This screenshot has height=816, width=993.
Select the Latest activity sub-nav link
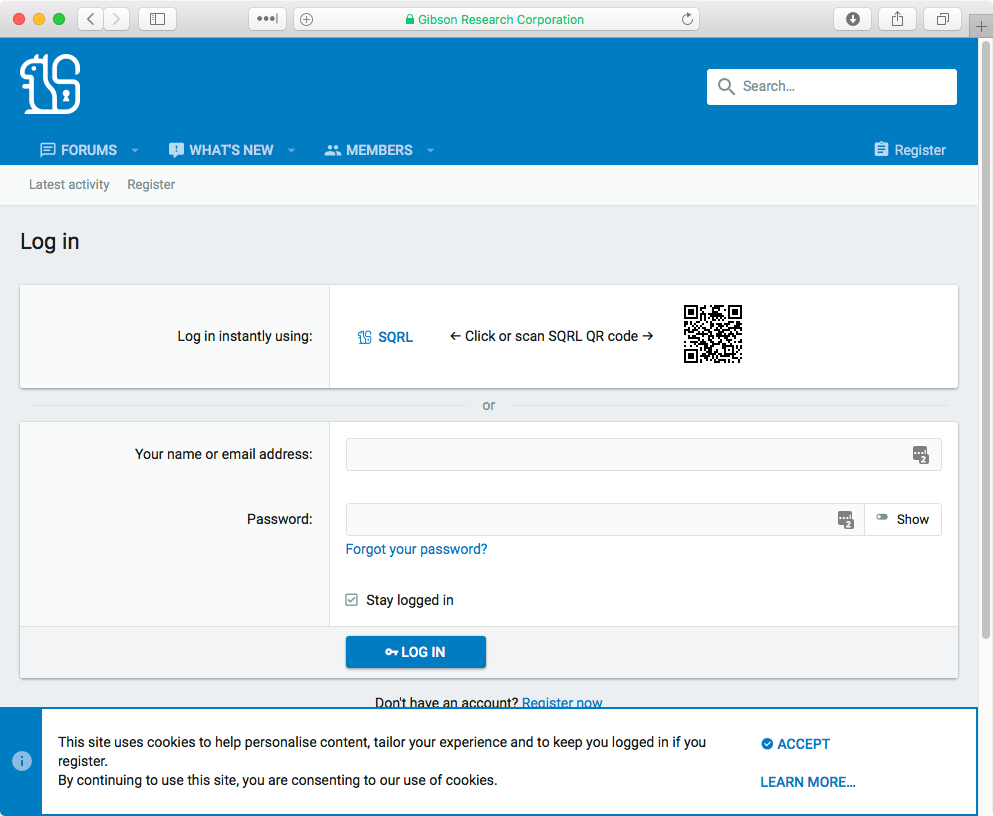(x=69, y=184)
